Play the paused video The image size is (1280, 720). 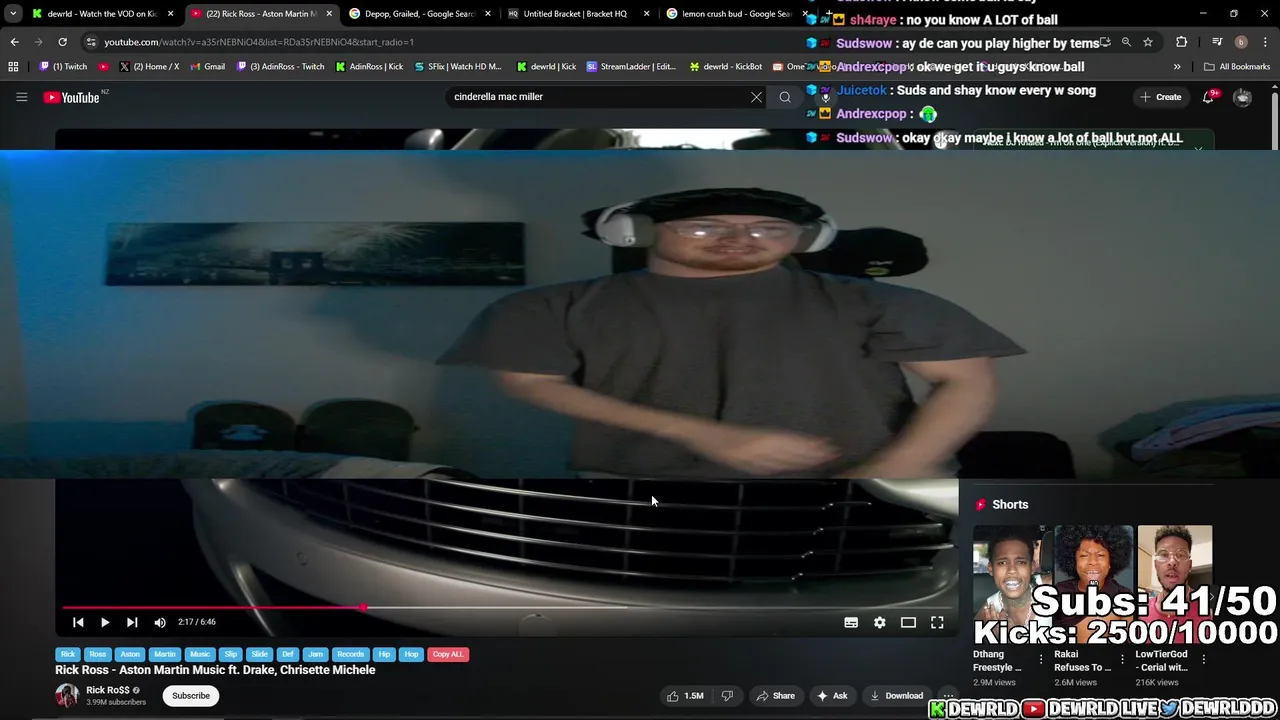tap(105, 622)
